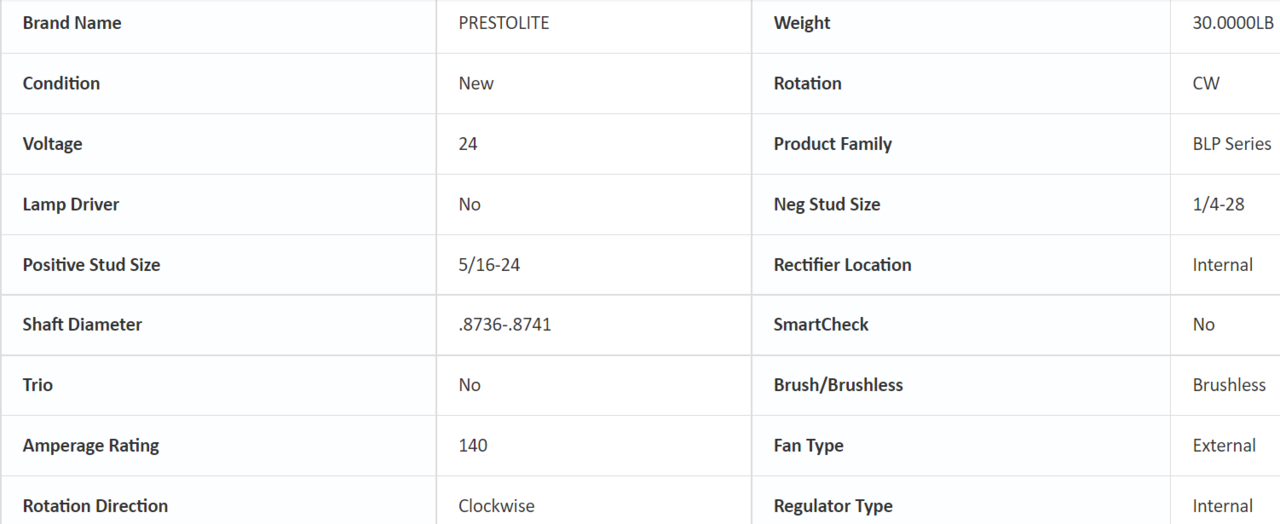Click the Brushless value
1280x524 pixels.
click(x=1229, y=385)
